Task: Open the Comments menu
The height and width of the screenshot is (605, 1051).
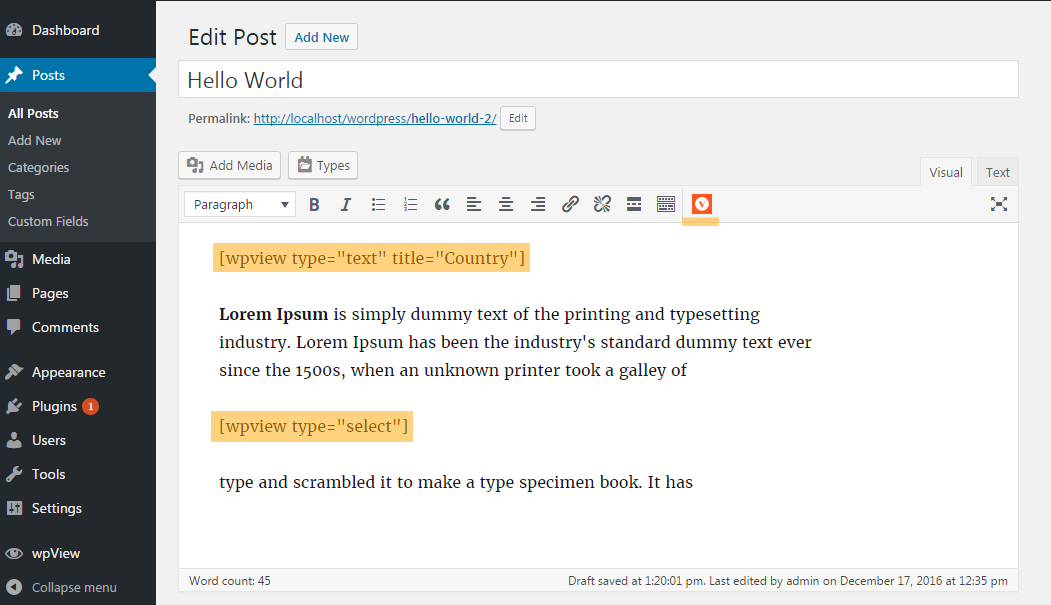Action: click(x=78, y=327)
